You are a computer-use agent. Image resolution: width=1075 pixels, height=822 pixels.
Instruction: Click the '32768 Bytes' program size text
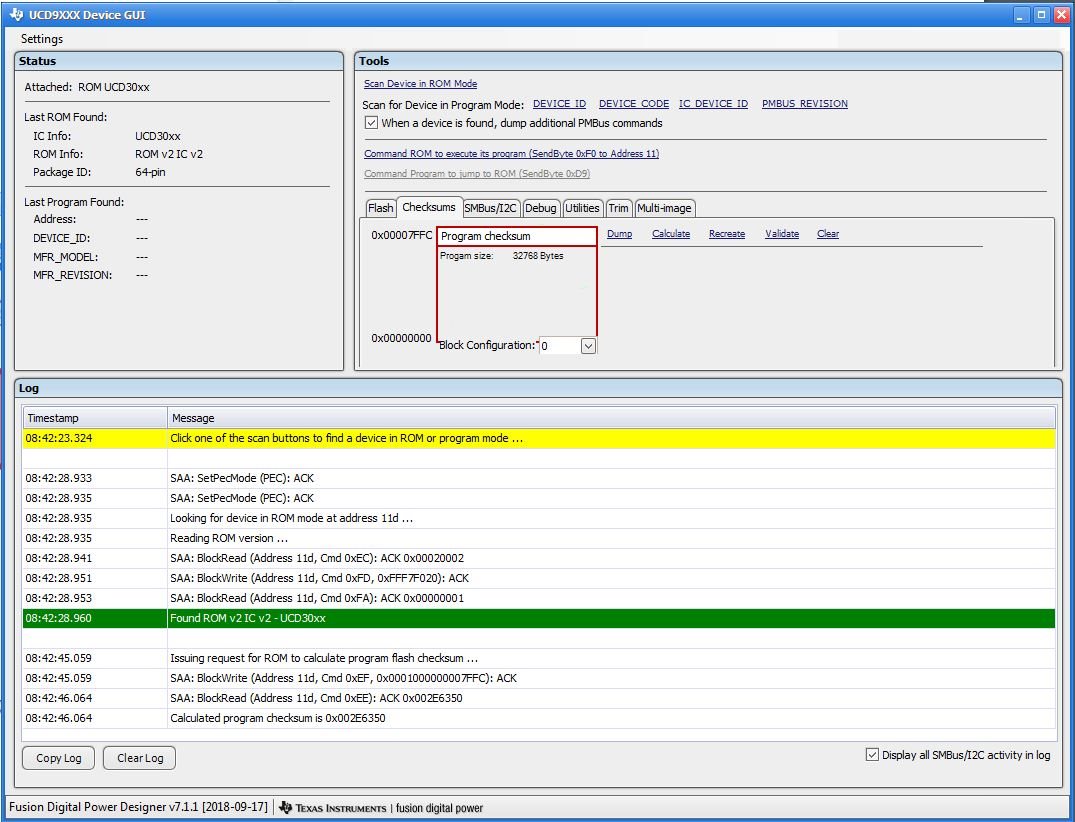coord(538,256)
